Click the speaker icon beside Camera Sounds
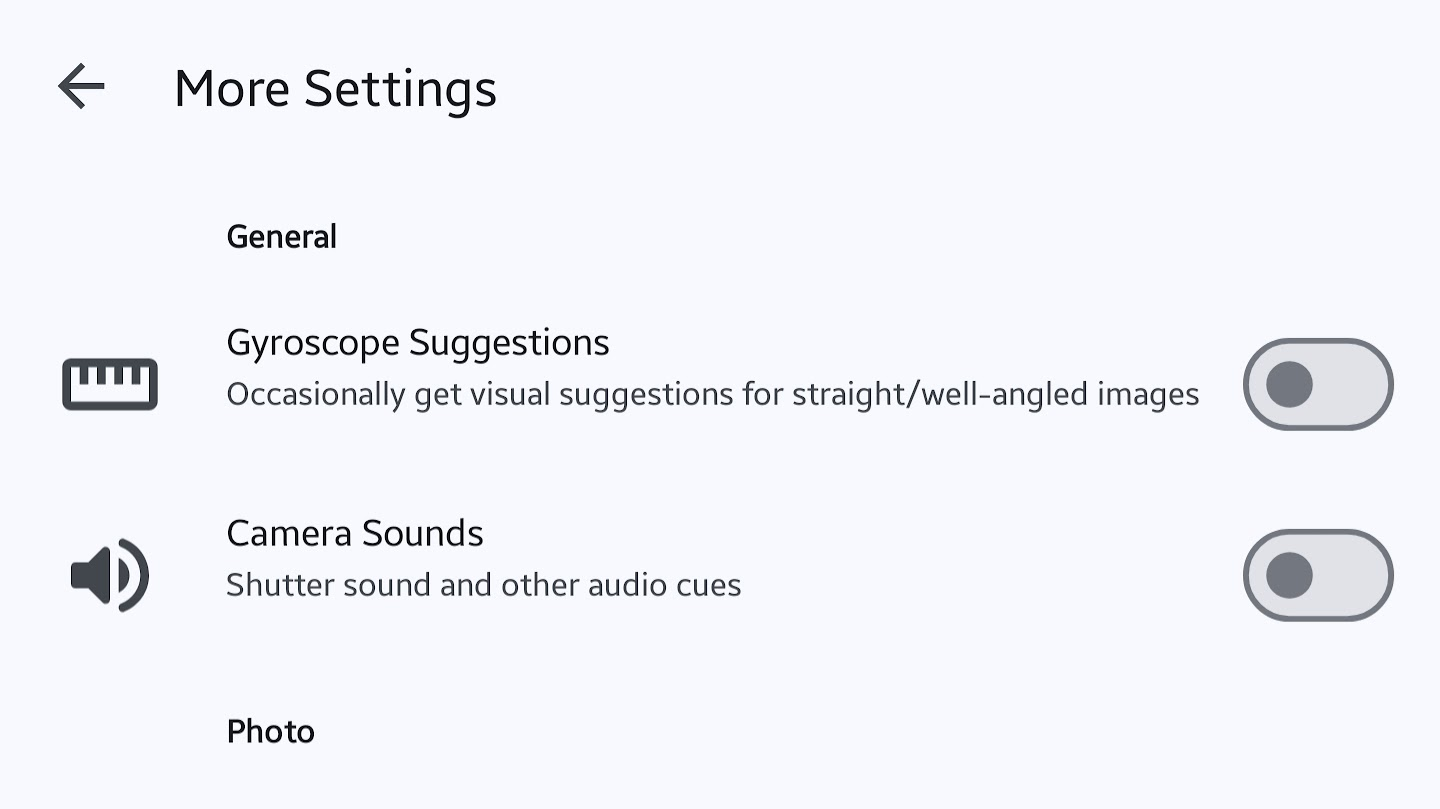The image size is (1440, 809). tap(110, 575)
